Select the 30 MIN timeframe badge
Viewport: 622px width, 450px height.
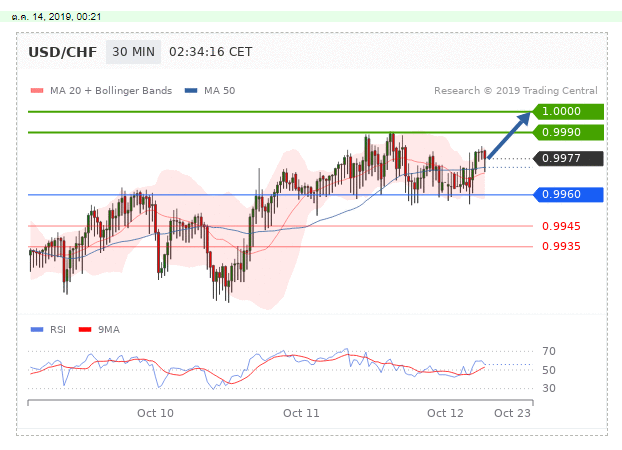[133, 52]
